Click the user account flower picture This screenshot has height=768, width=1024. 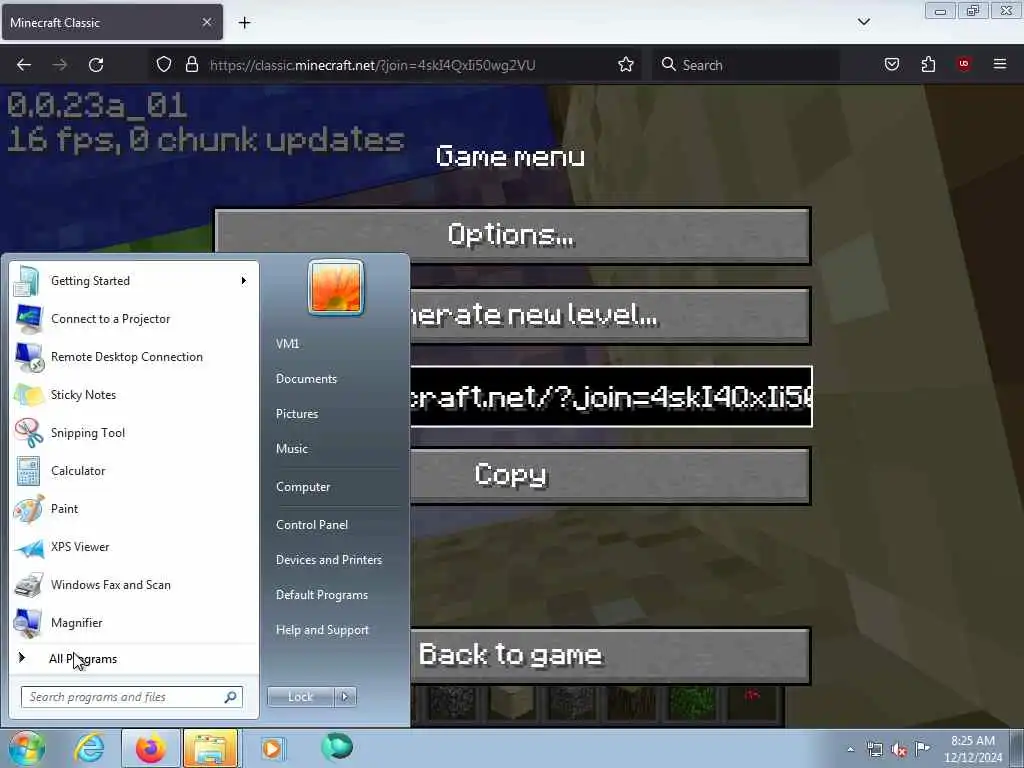[x=336, y=287]
